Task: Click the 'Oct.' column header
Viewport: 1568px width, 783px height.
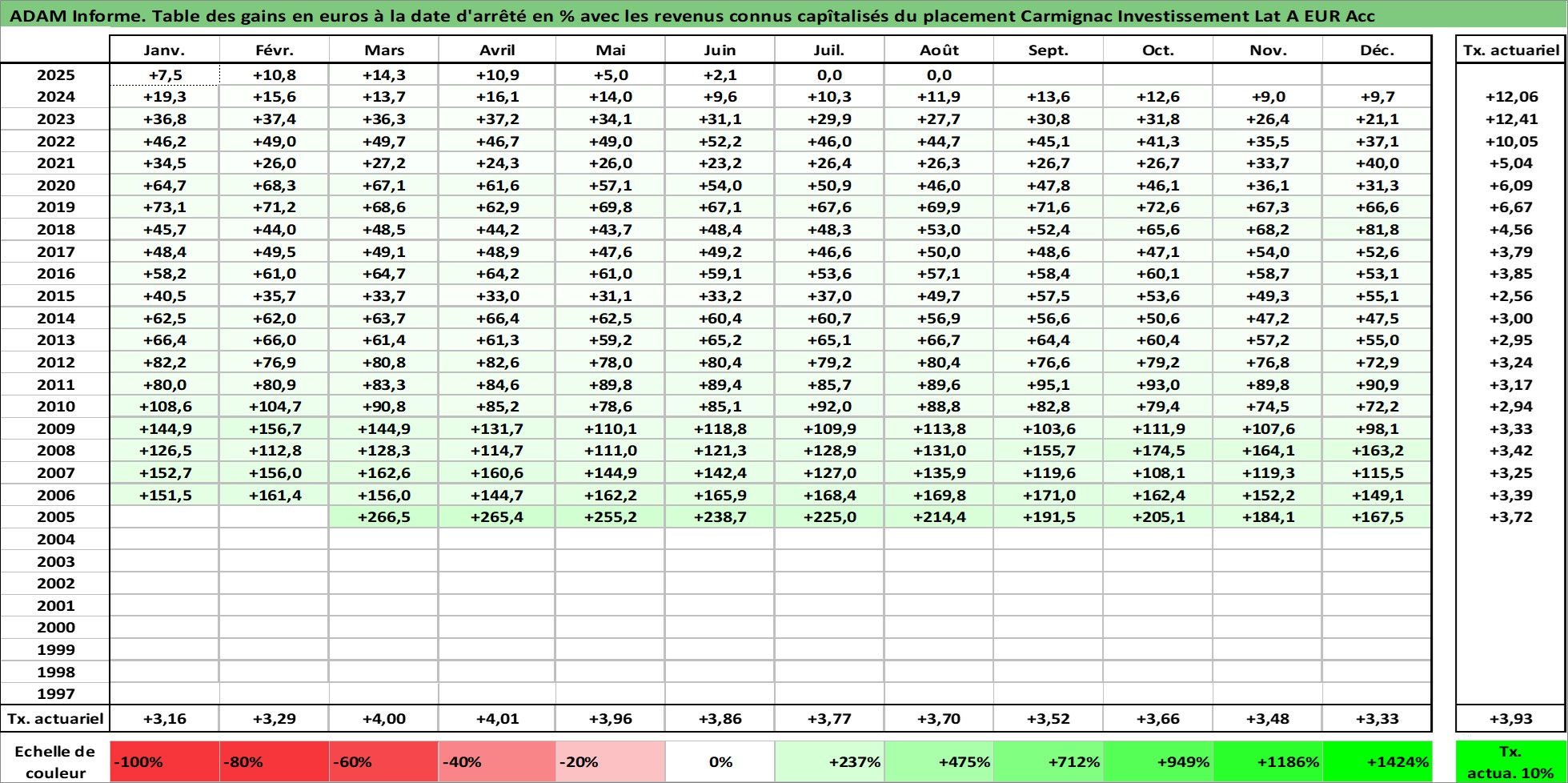Action: coord(1158,50)
